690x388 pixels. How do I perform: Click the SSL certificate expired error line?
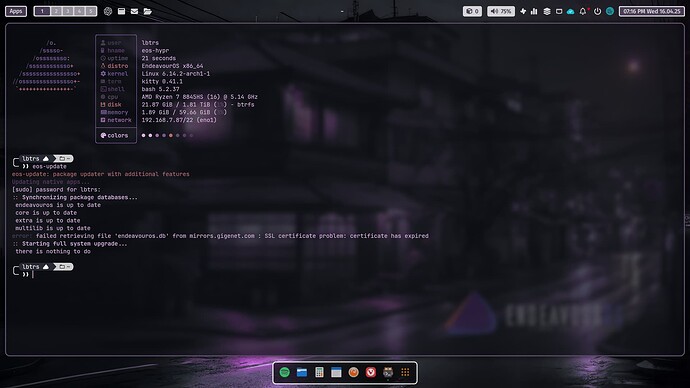220,236
